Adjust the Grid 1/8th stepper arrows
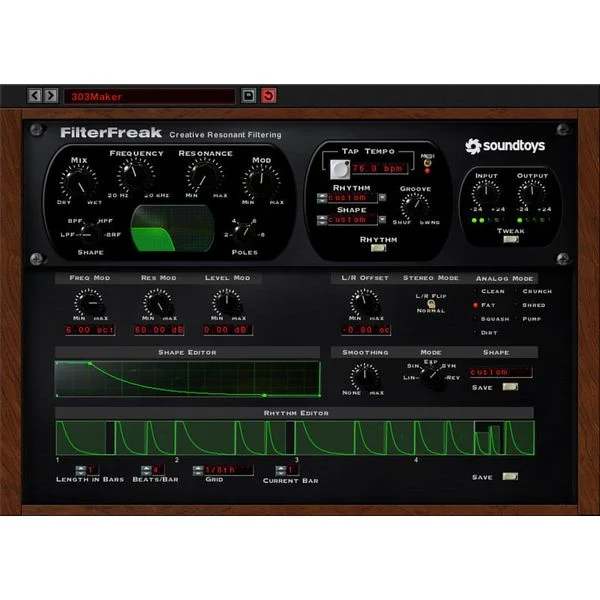The width and height of the screenshot is (600, 600). 198,470
